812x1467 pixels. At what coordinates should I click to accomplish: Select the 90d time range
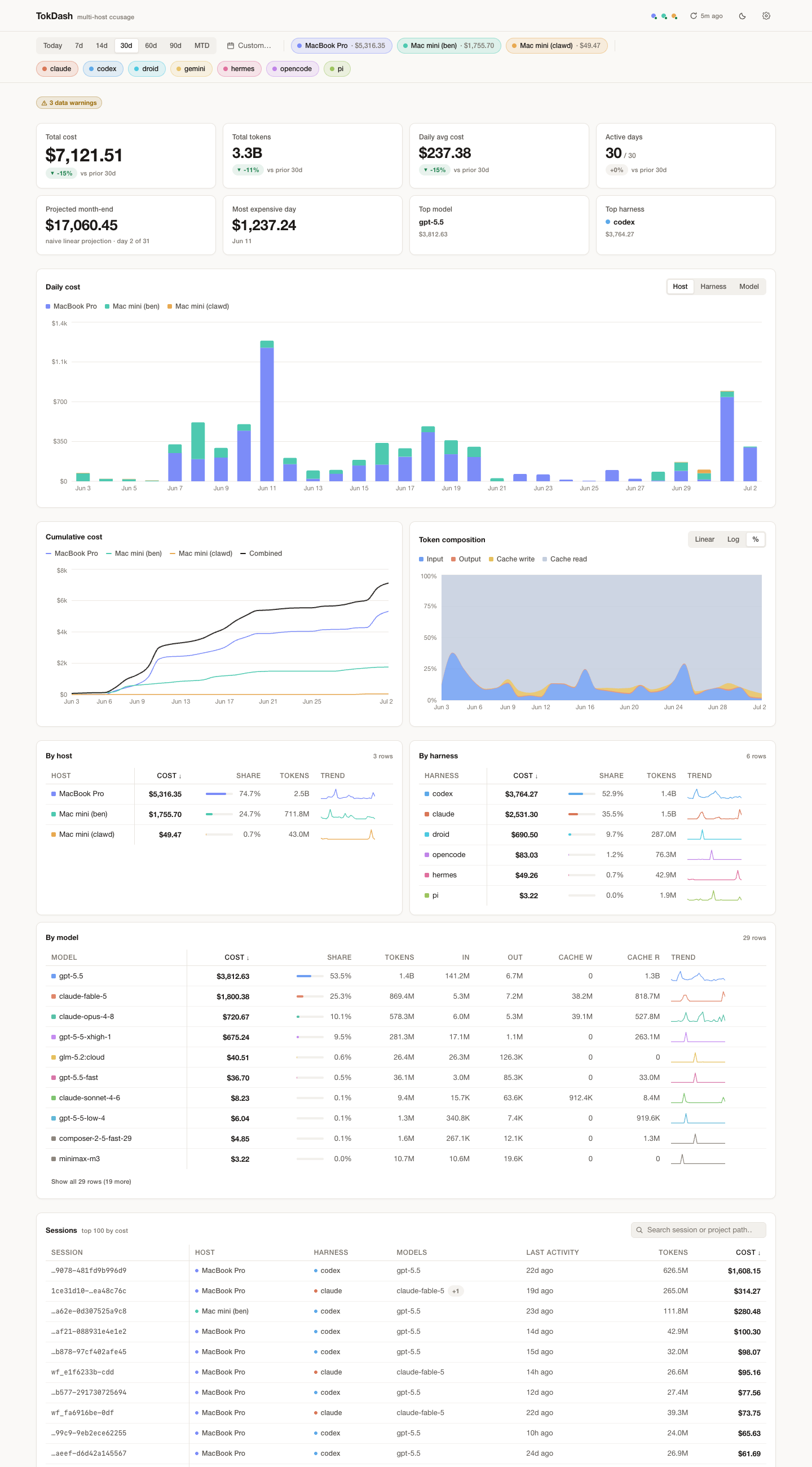click(x=175, y=46)
